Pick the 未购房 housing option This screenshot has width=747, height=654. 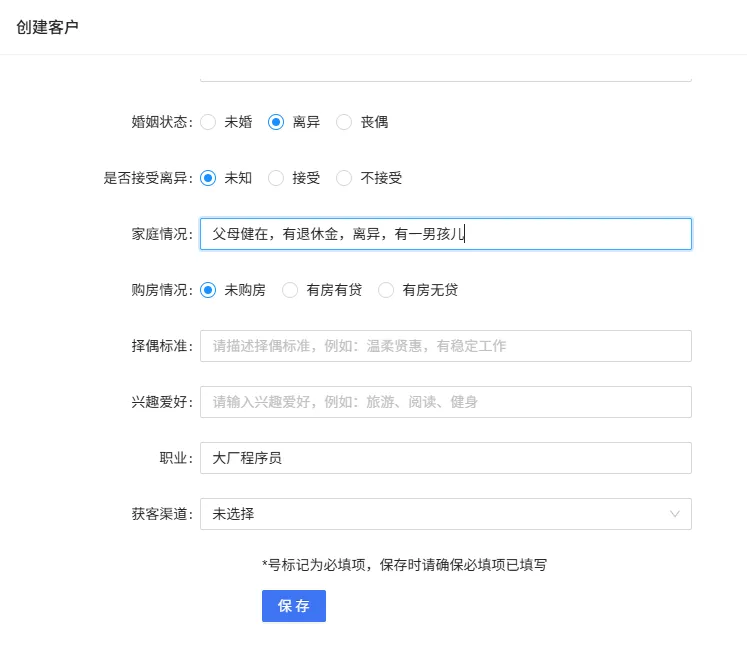[208, 290]
